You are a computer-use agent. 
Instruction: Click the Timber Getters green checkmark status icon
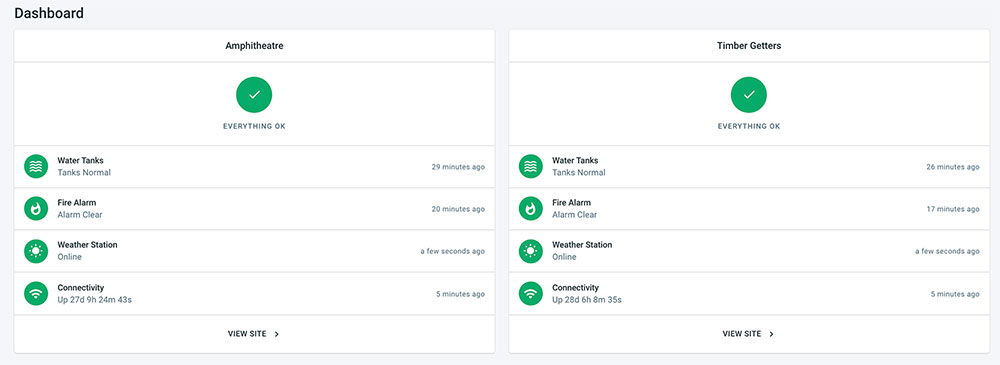point(749,94)
